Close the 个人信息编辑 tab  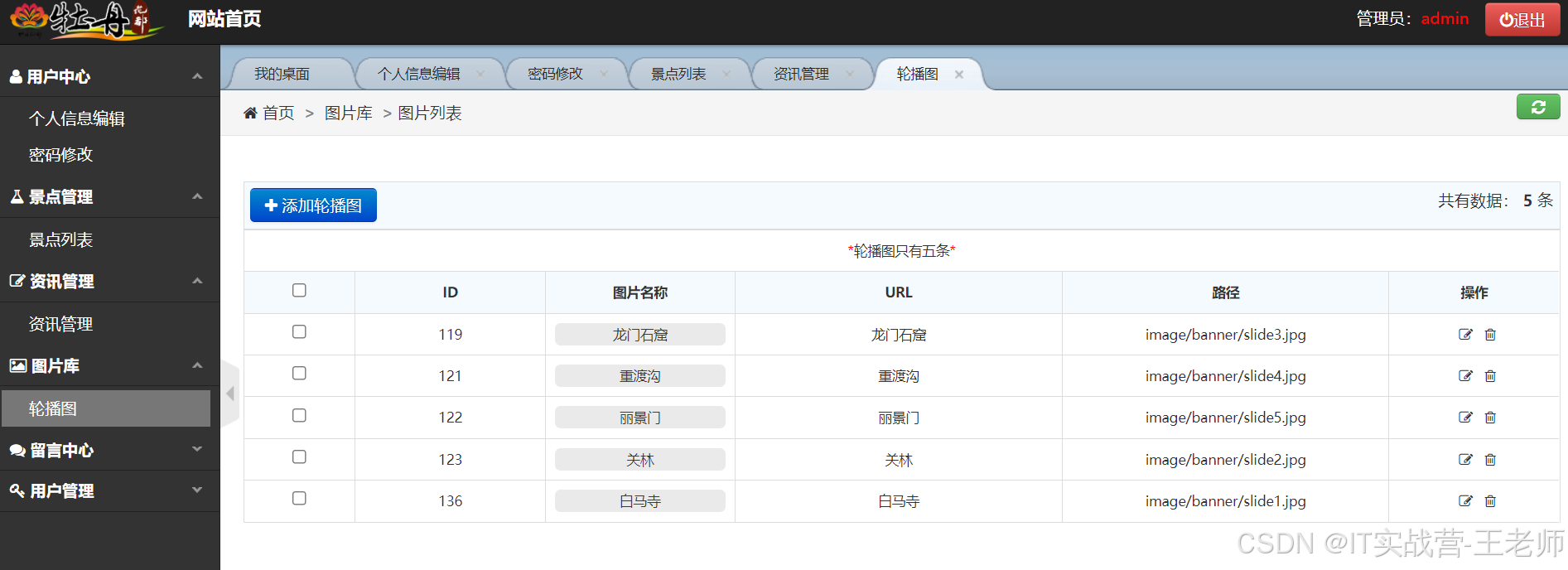click(480, 74)
